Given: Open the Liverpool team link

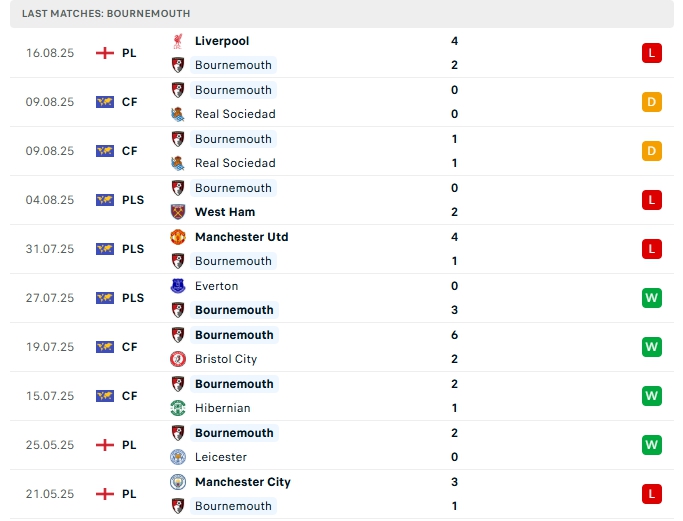Looking at the screenshot, I should pyautogui.click(x=222, y=41).
